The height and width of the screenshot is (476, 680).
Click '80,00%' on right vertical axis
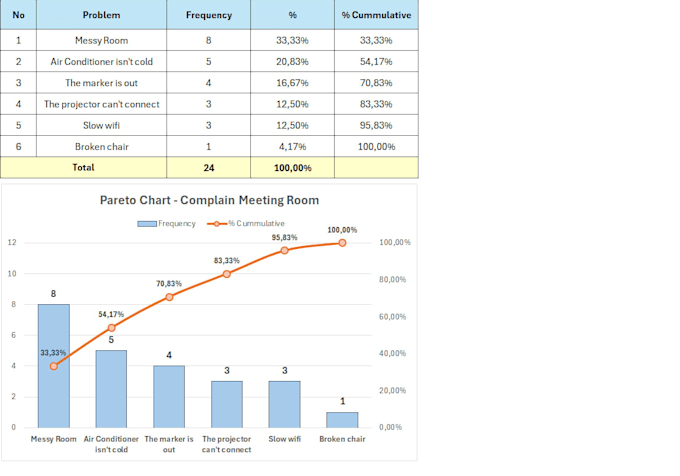tap(392, 280)
